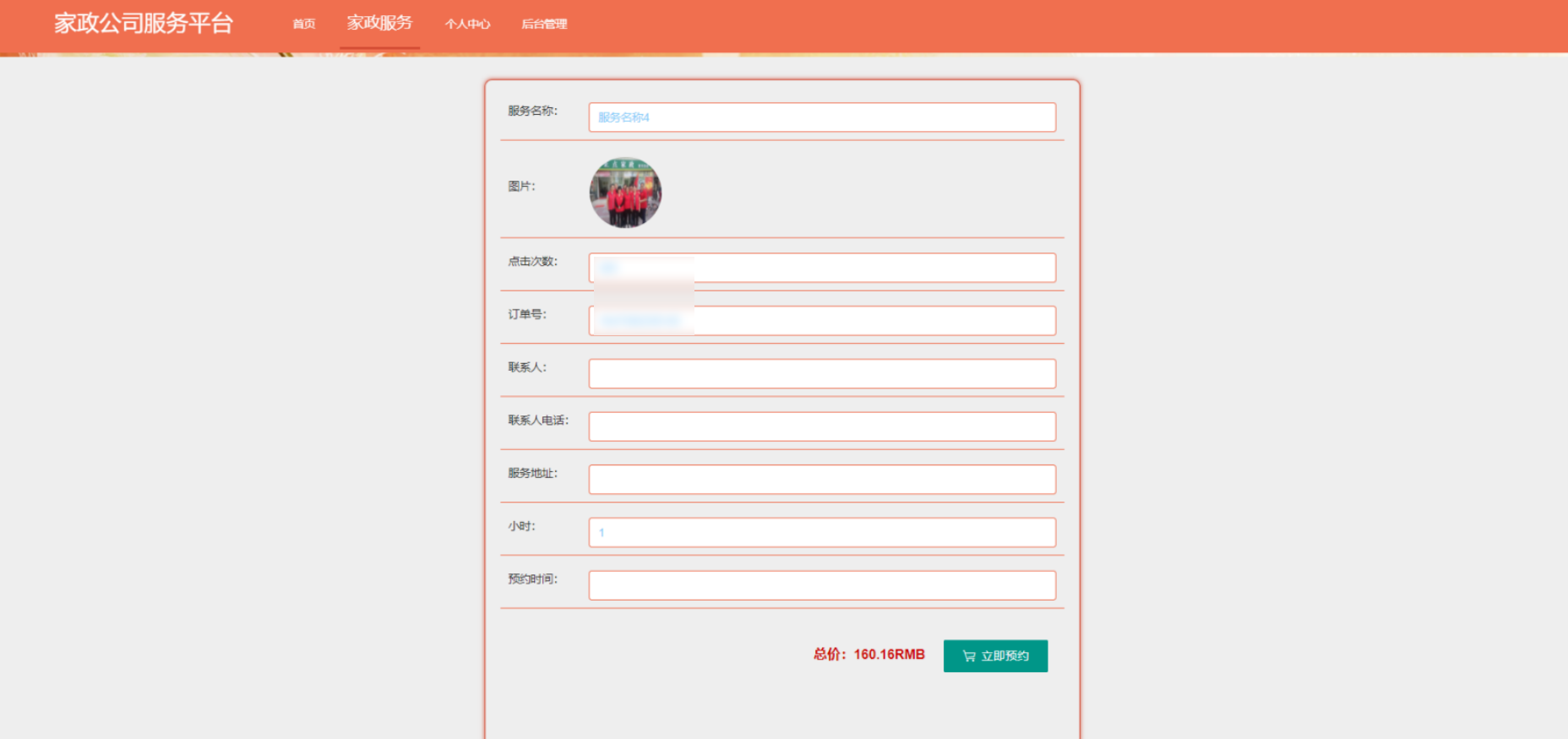Click the 服务名称: label
This screenshot has width=1568, height=739.
pos(532,111)
